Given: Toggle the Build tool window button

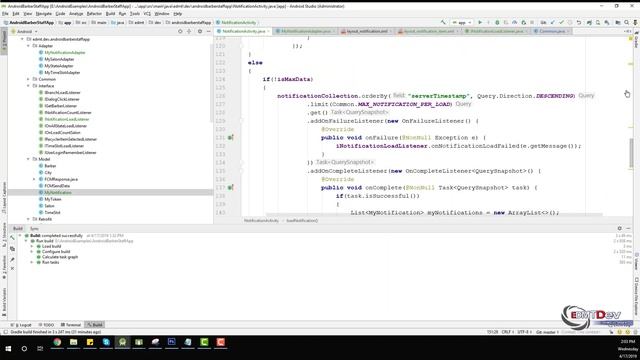Looking at the screenshot, I should 95,325.
